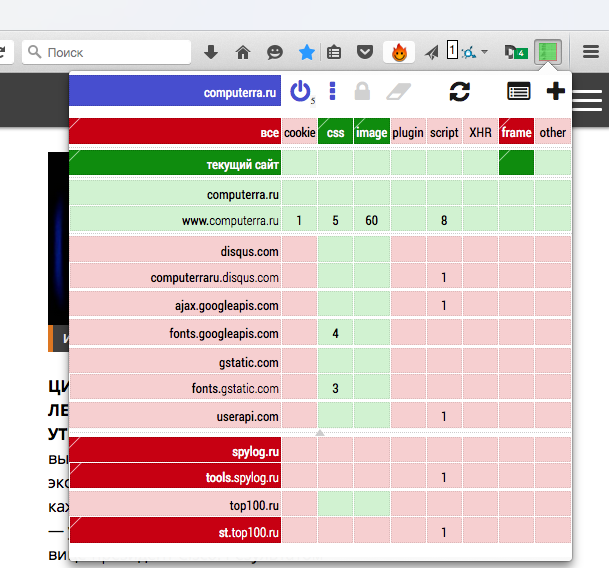
Task: Click the disqus.com domain label
Action: tap(175, 251)
